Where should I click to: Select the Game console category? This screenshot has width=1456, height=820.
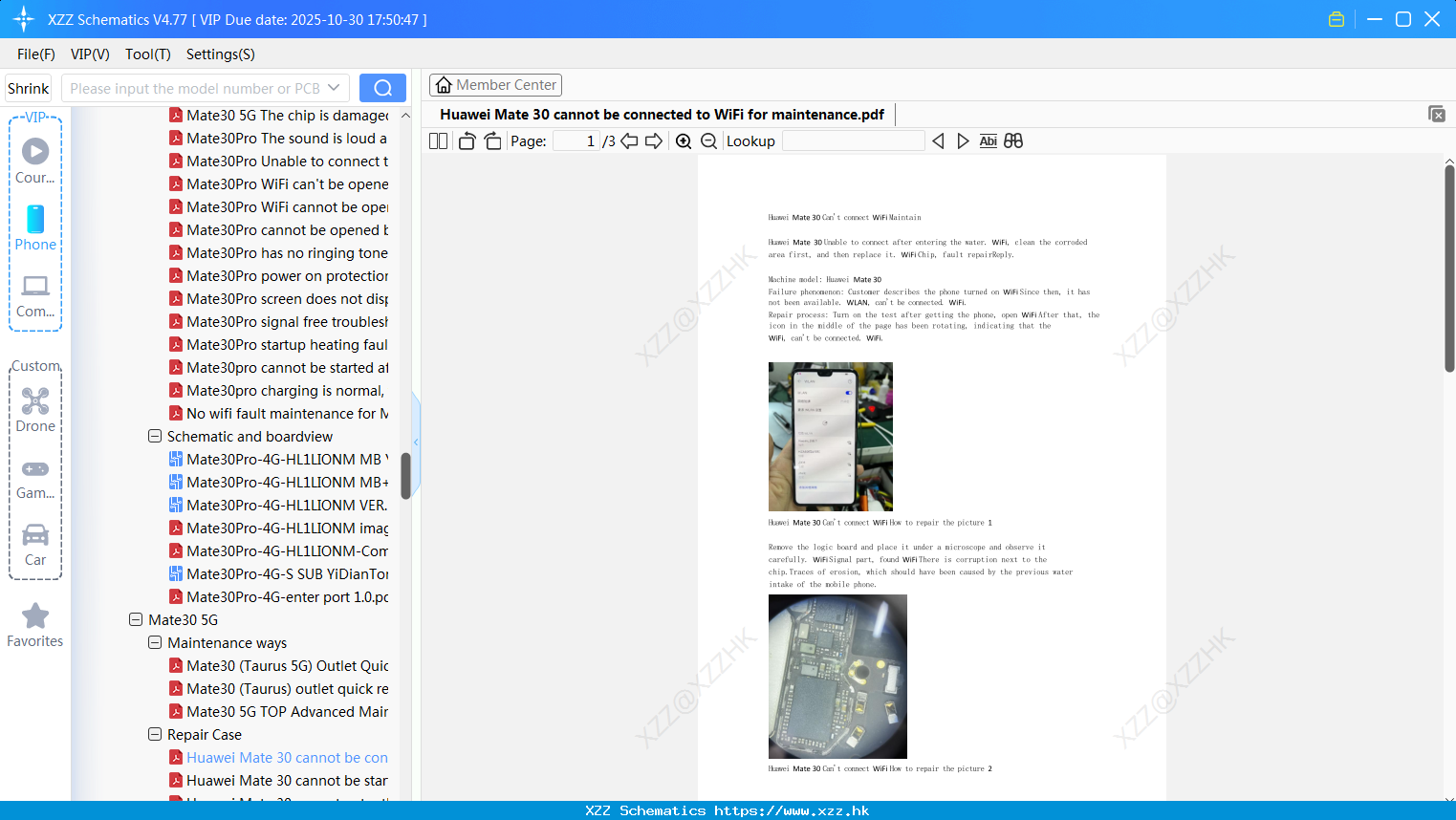(x=35, y=478)
